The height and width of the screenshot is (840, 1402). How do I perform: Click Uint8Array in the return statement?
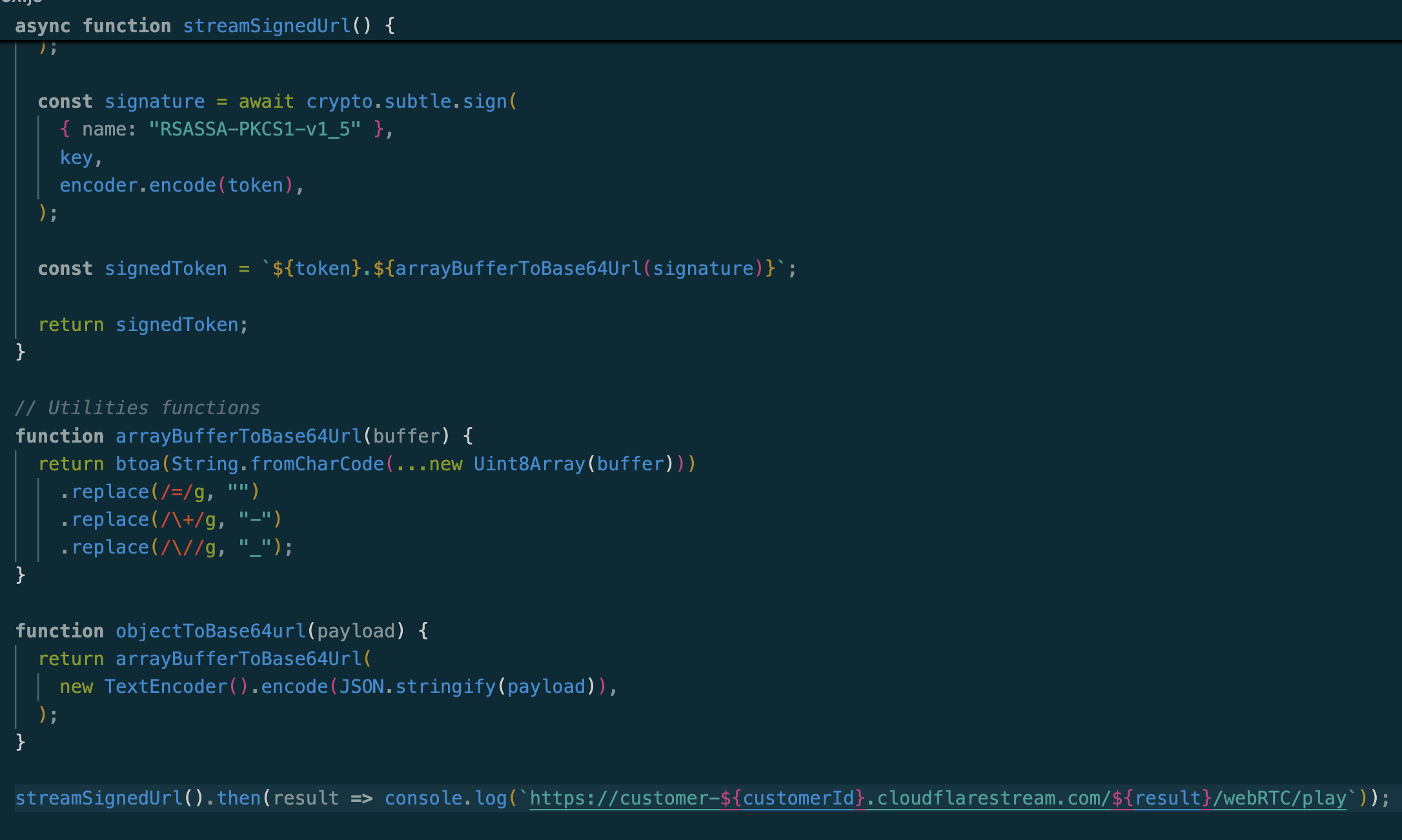[x=529, y=464]
